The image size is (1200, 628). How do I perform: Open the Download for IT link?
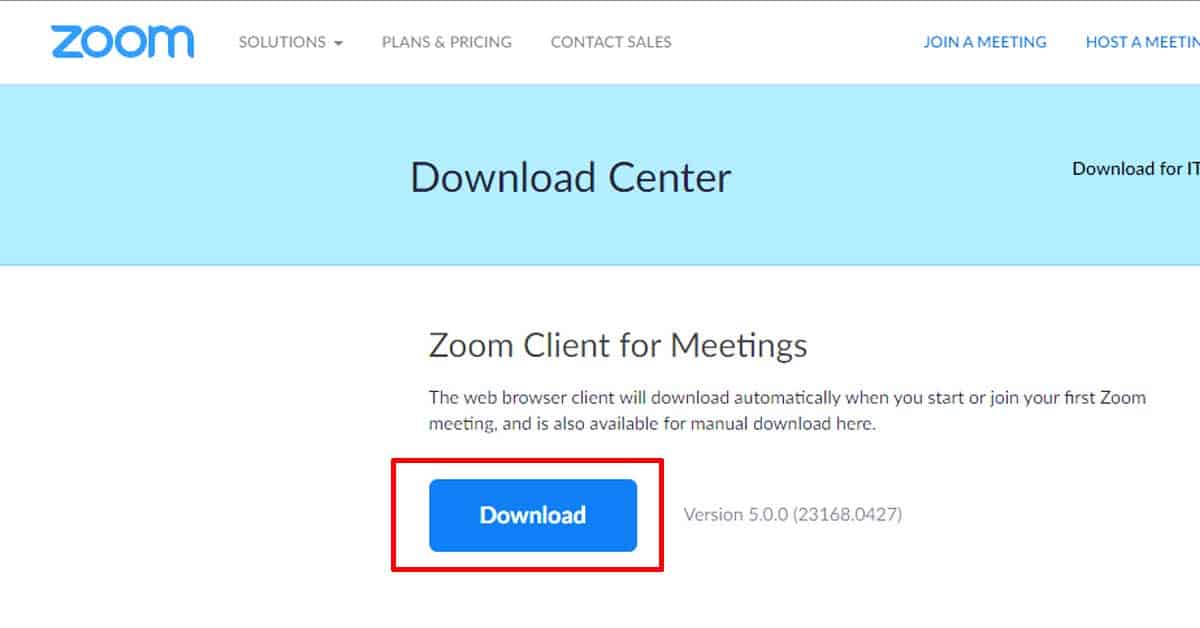point(1136,169)
